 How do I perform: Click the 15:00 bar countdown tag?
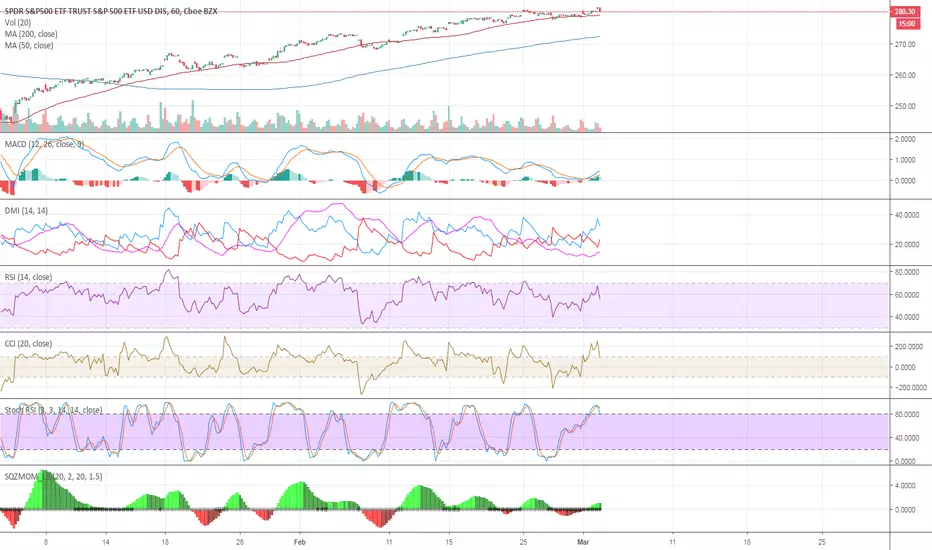tap(906, 24)
